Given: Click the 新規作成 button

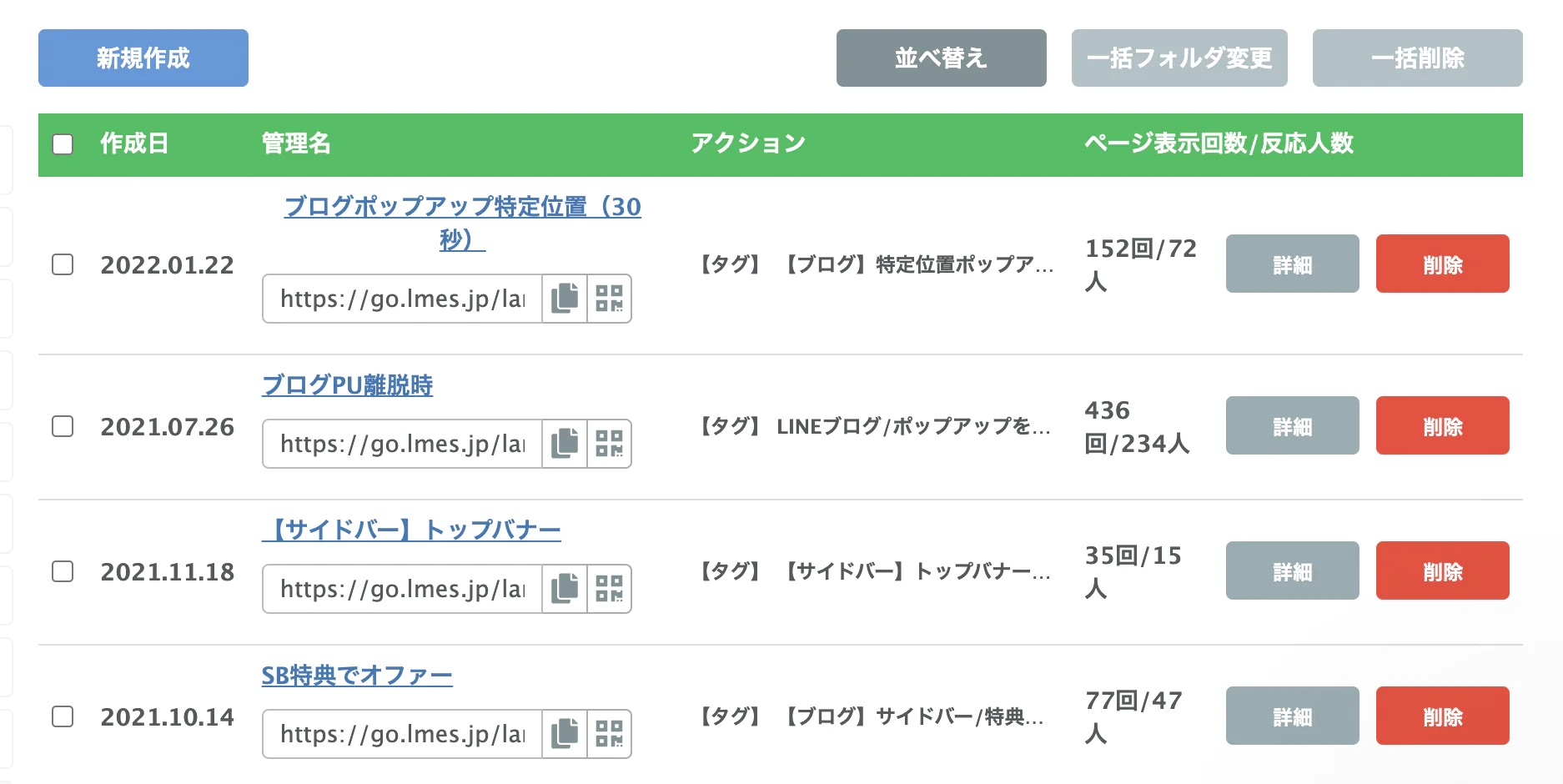Looking at the screenshot, I should coord(143,58).
